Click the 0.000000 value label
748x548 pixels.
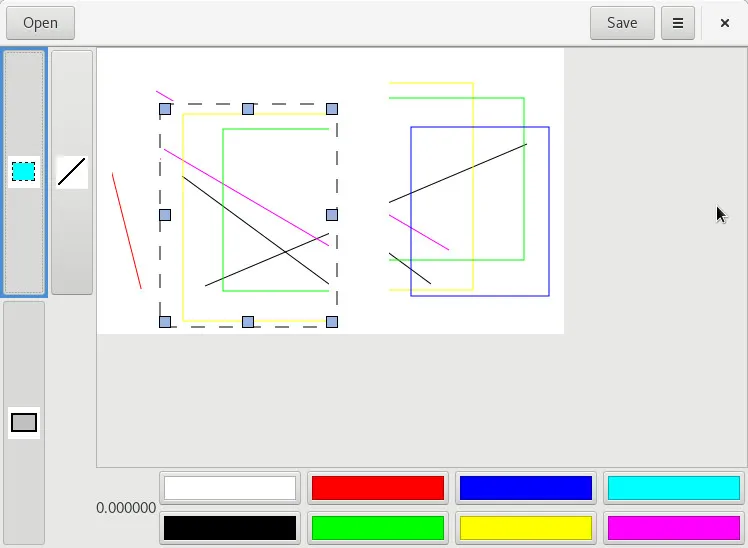pos(126,508)
